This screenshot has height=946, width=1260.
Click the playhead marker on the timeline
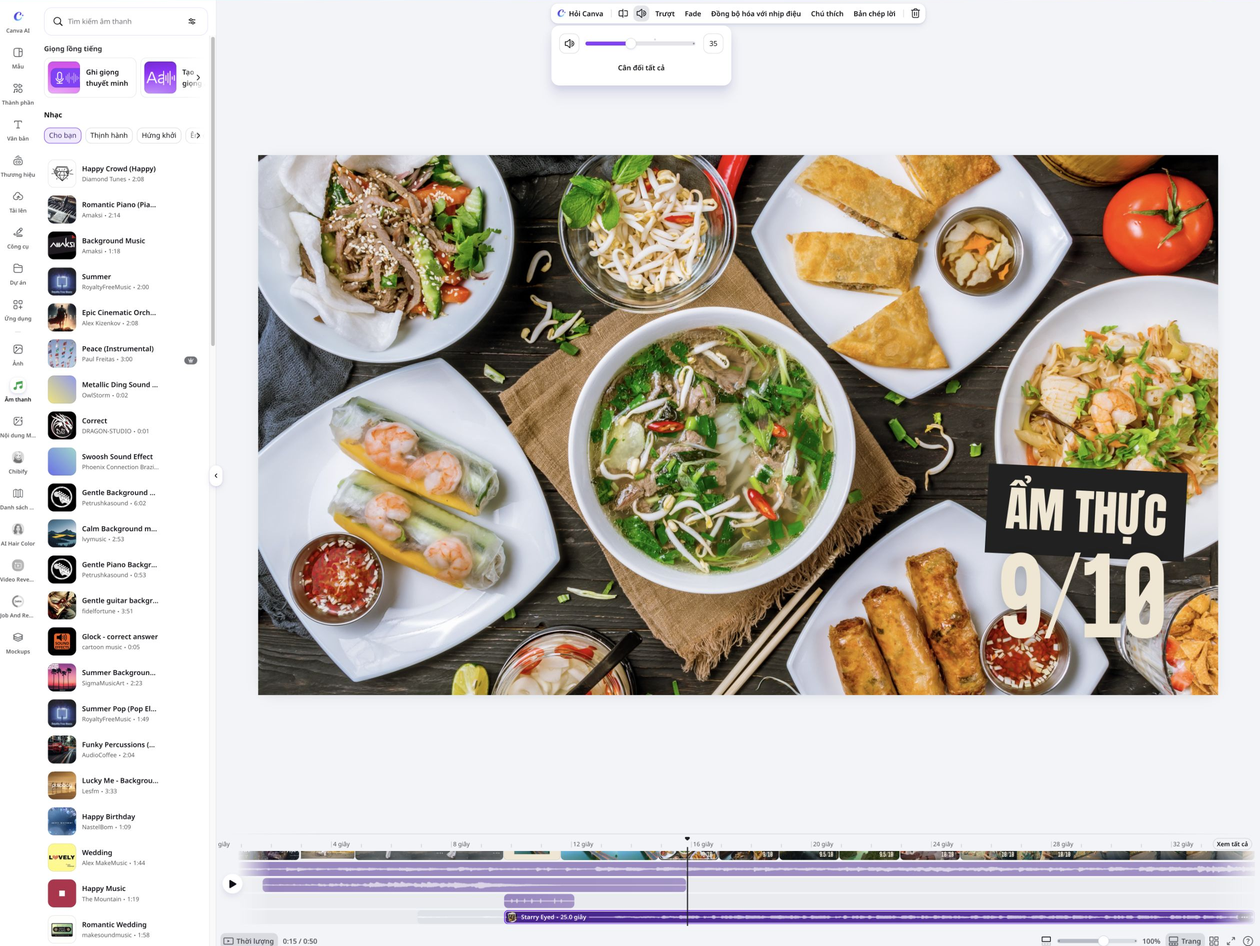(x=687, y=840)
